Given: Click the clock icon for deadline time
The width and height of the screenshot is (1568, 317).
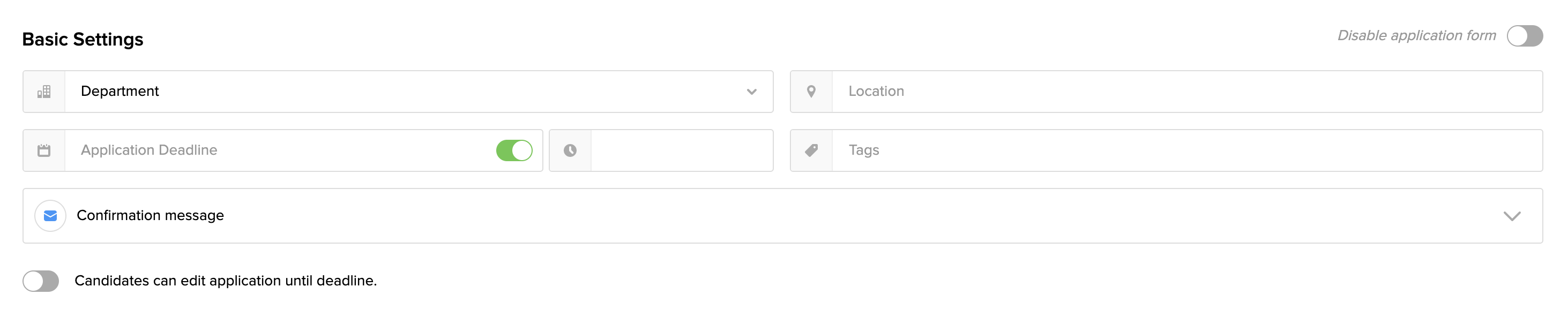Looking at the screenshot, I should [x=570, y=151].
